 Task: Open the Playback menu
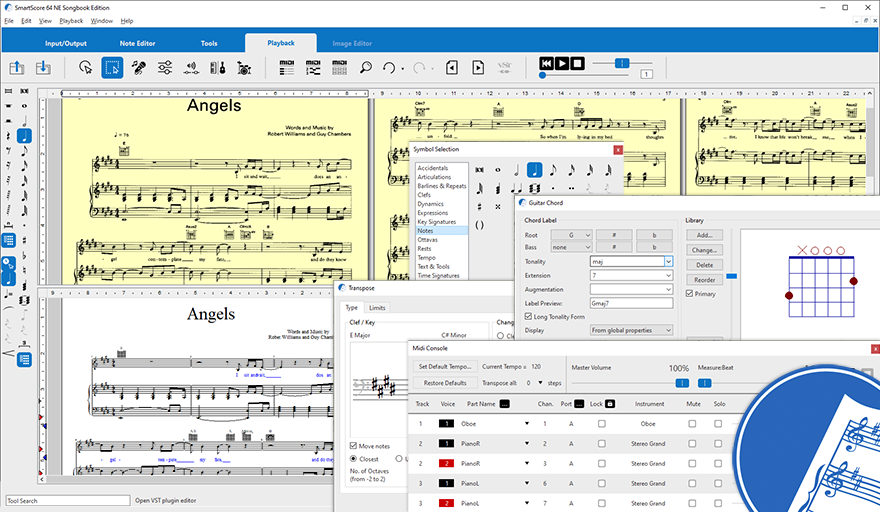pos(71,21)
